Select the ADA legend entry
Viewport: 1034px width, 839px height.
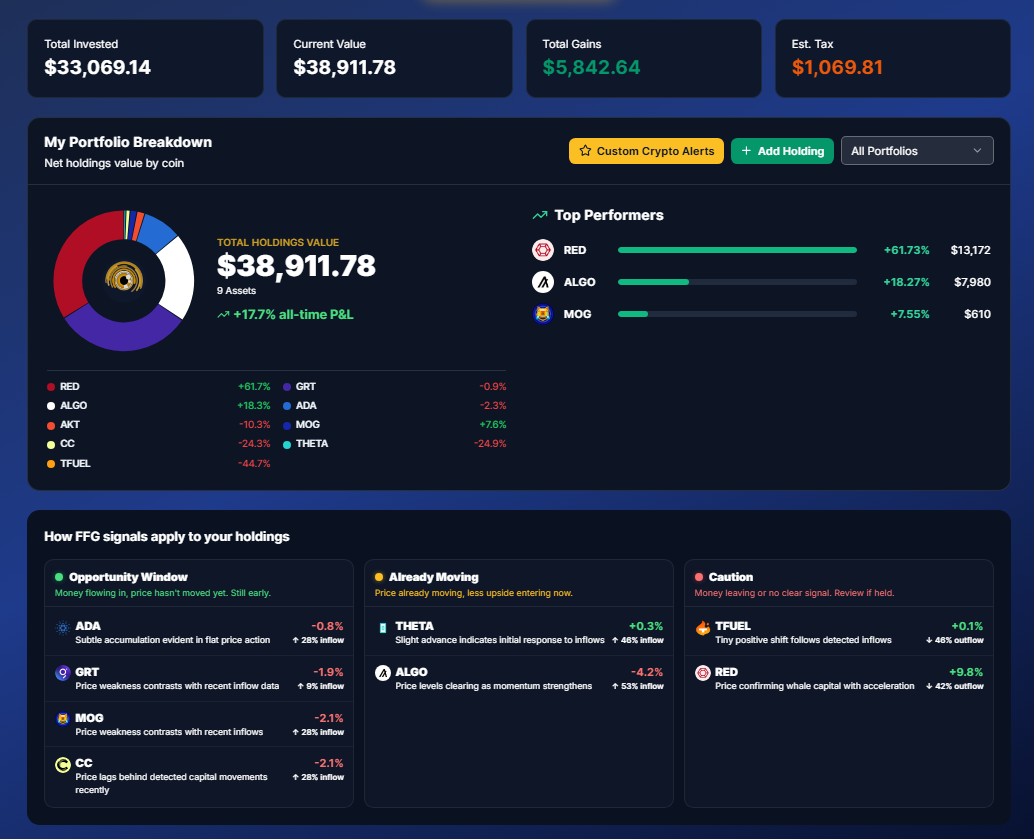[x=394, y=406]
